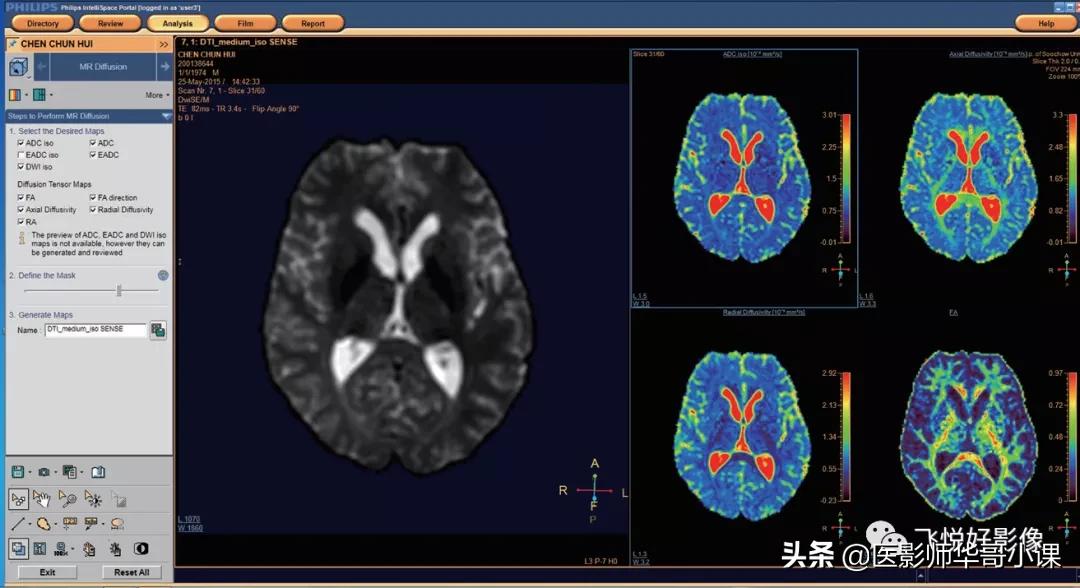
Task: Click the camera screen-capture icon
Action: point(44,472)
